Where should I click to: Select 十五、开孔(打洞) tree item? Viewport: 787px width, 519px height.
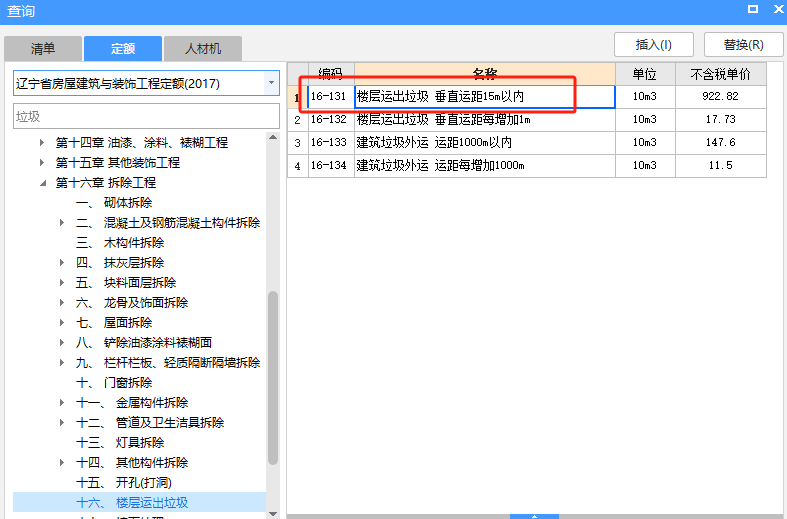[123, 483]
